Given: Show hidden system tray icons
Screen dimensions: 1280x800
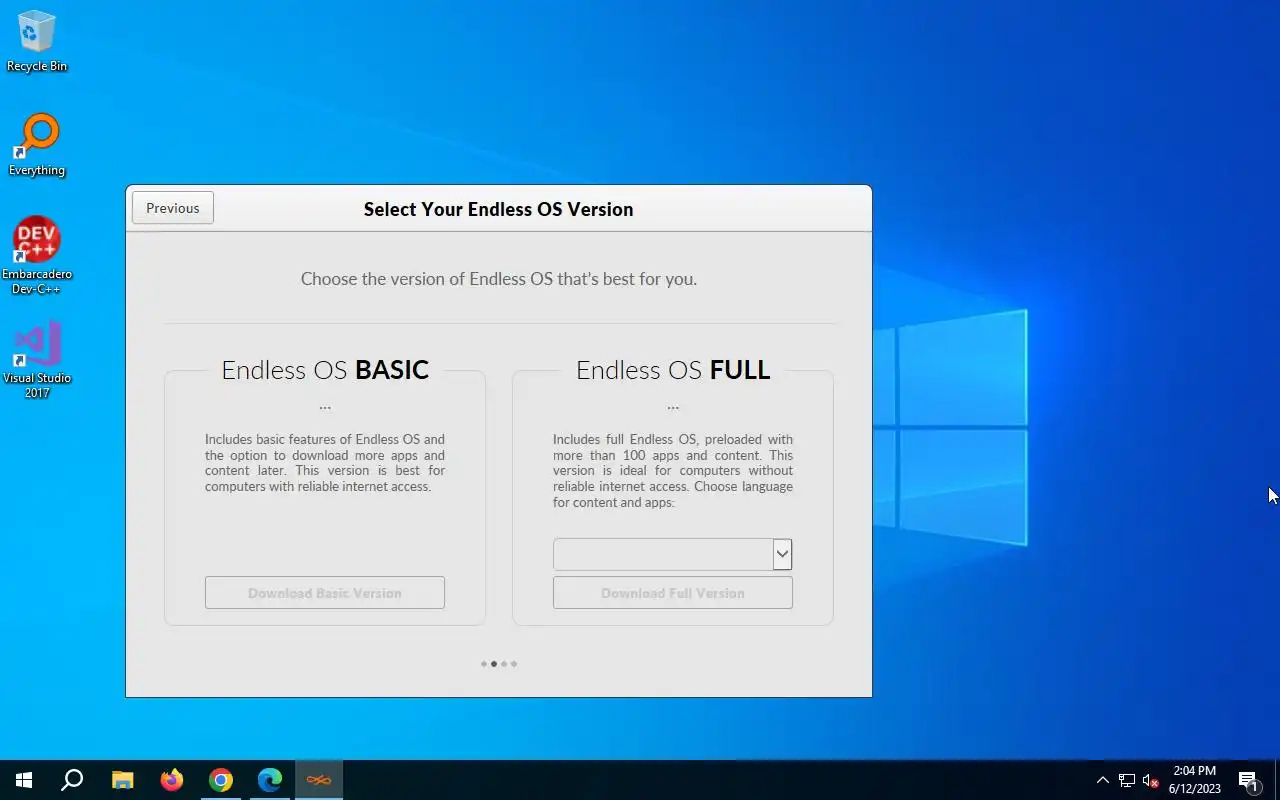Looking at the screenshot, I should pos(1102,780).
